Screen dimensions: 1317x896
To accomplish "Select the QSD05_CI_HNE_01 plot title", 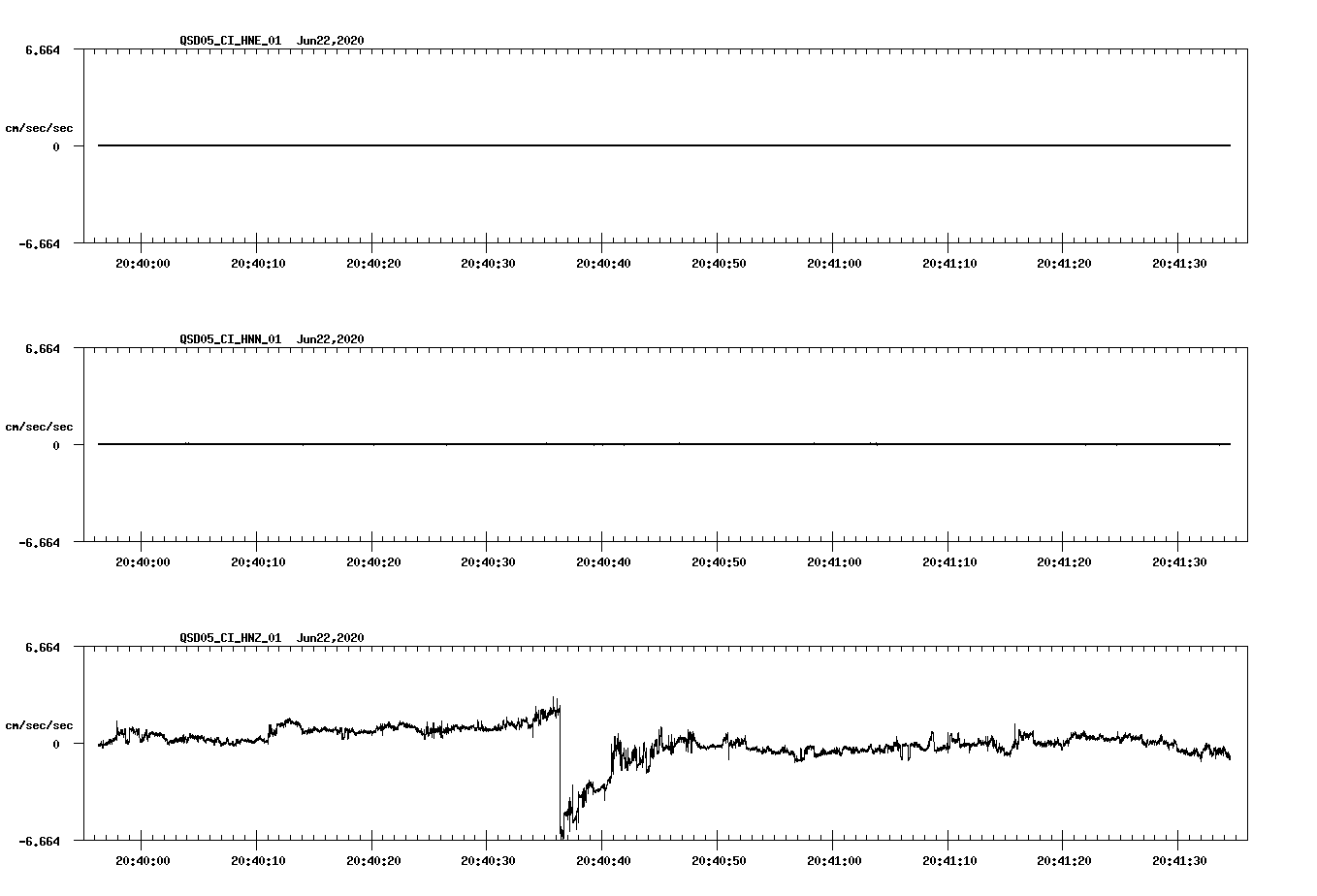I will [x=231, y=41].
